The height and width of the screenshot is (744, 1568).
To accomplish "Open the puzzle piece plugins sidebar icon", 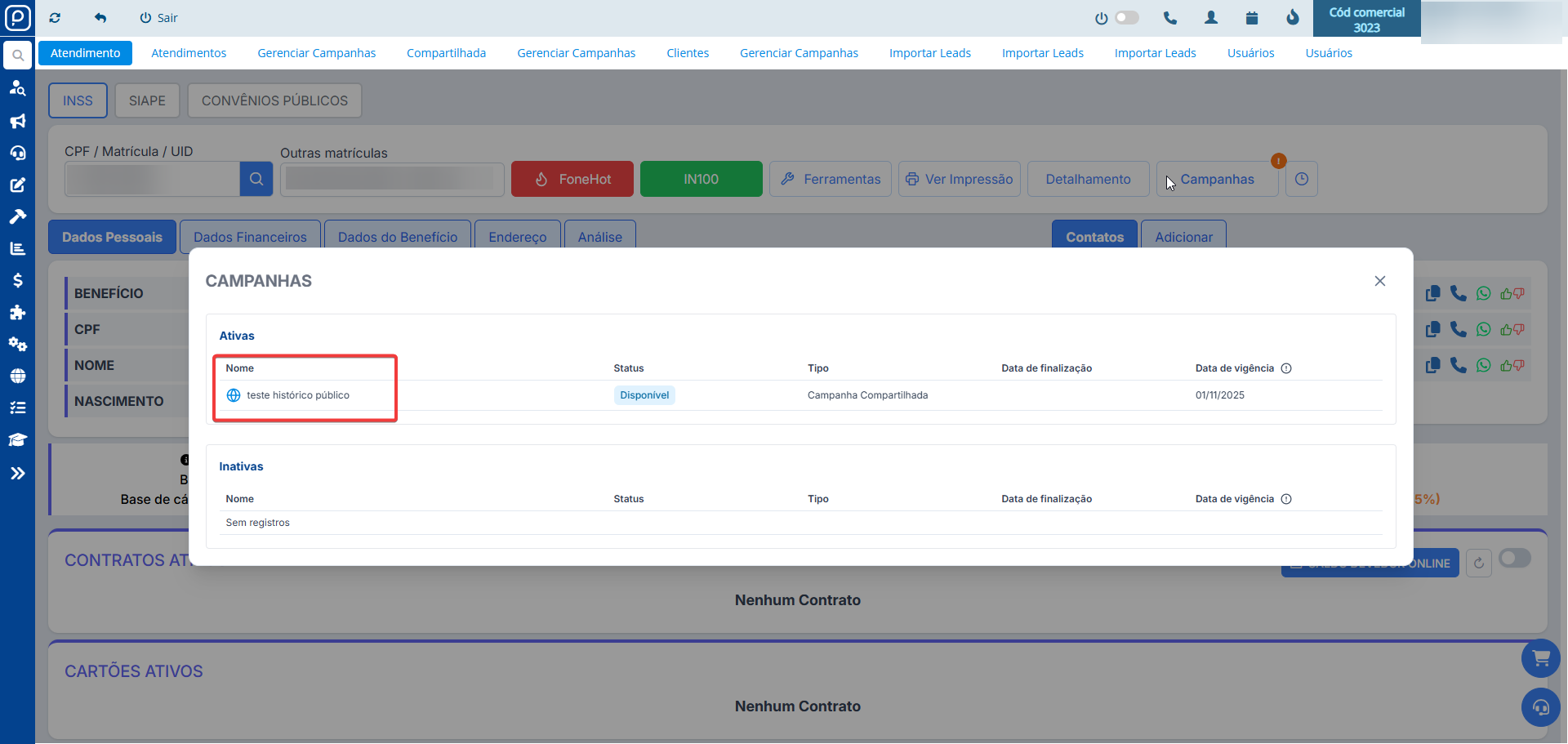I will pos(17,312).
